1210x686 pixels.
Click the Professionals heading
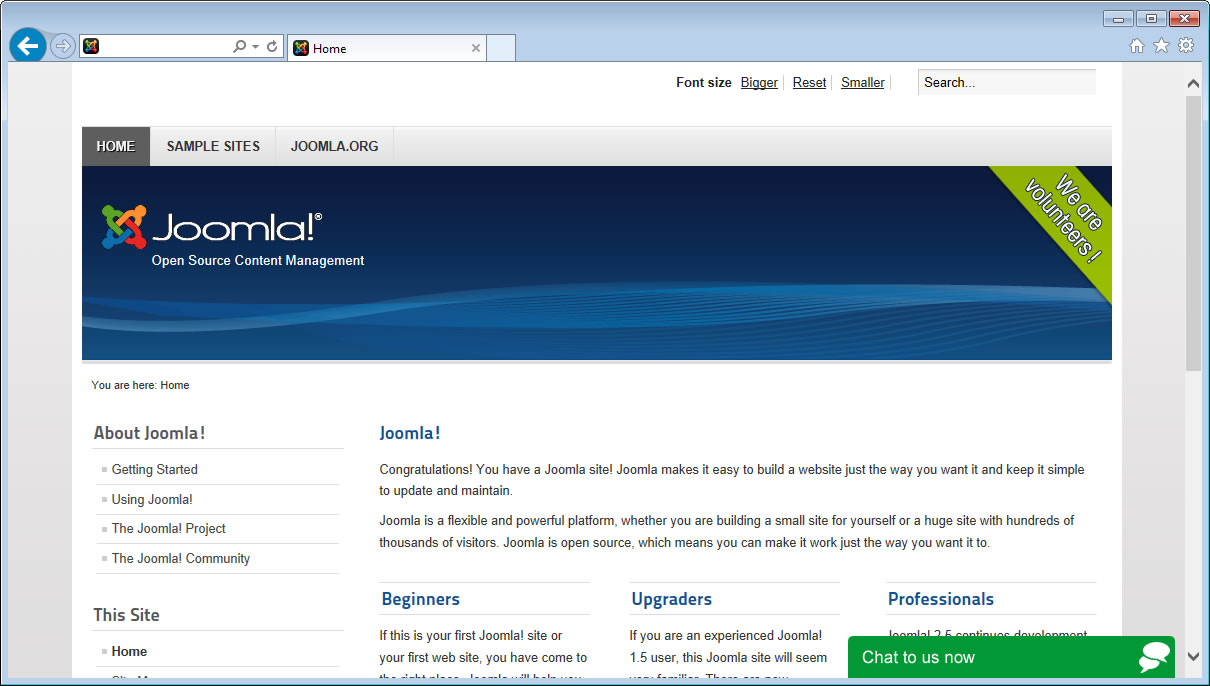coord(941,599)
